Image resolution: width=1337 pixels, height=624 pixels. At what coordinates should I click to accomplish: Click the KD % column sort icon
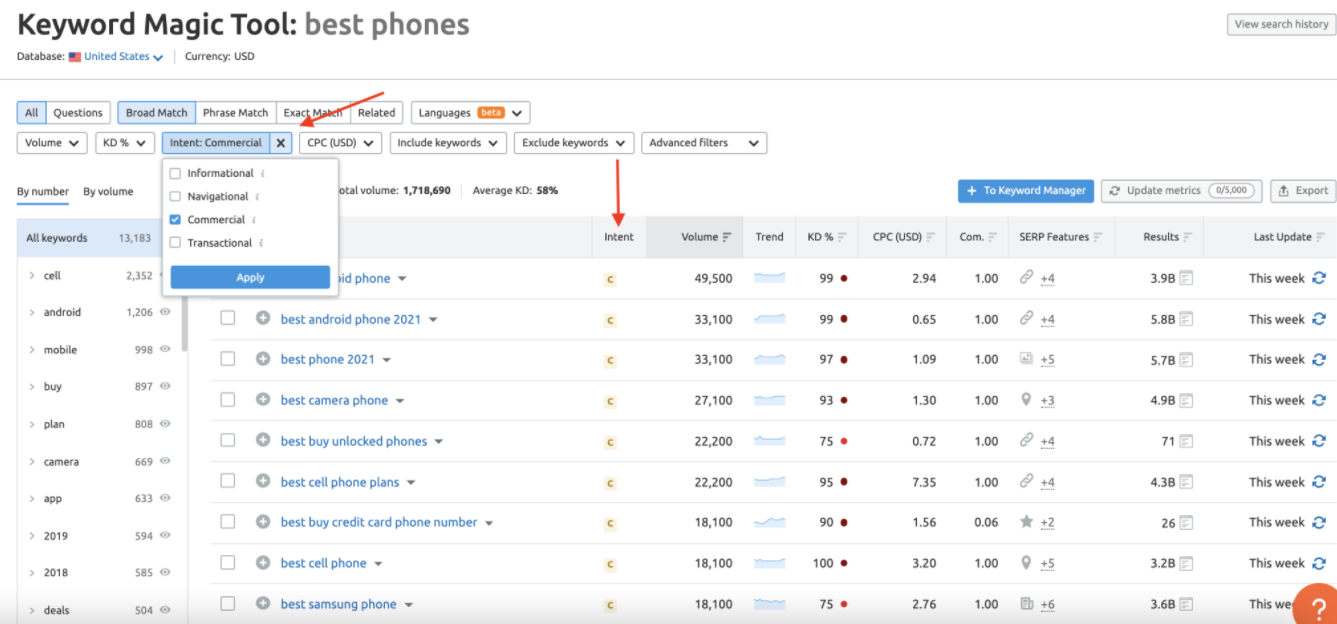tap(842, 237)
